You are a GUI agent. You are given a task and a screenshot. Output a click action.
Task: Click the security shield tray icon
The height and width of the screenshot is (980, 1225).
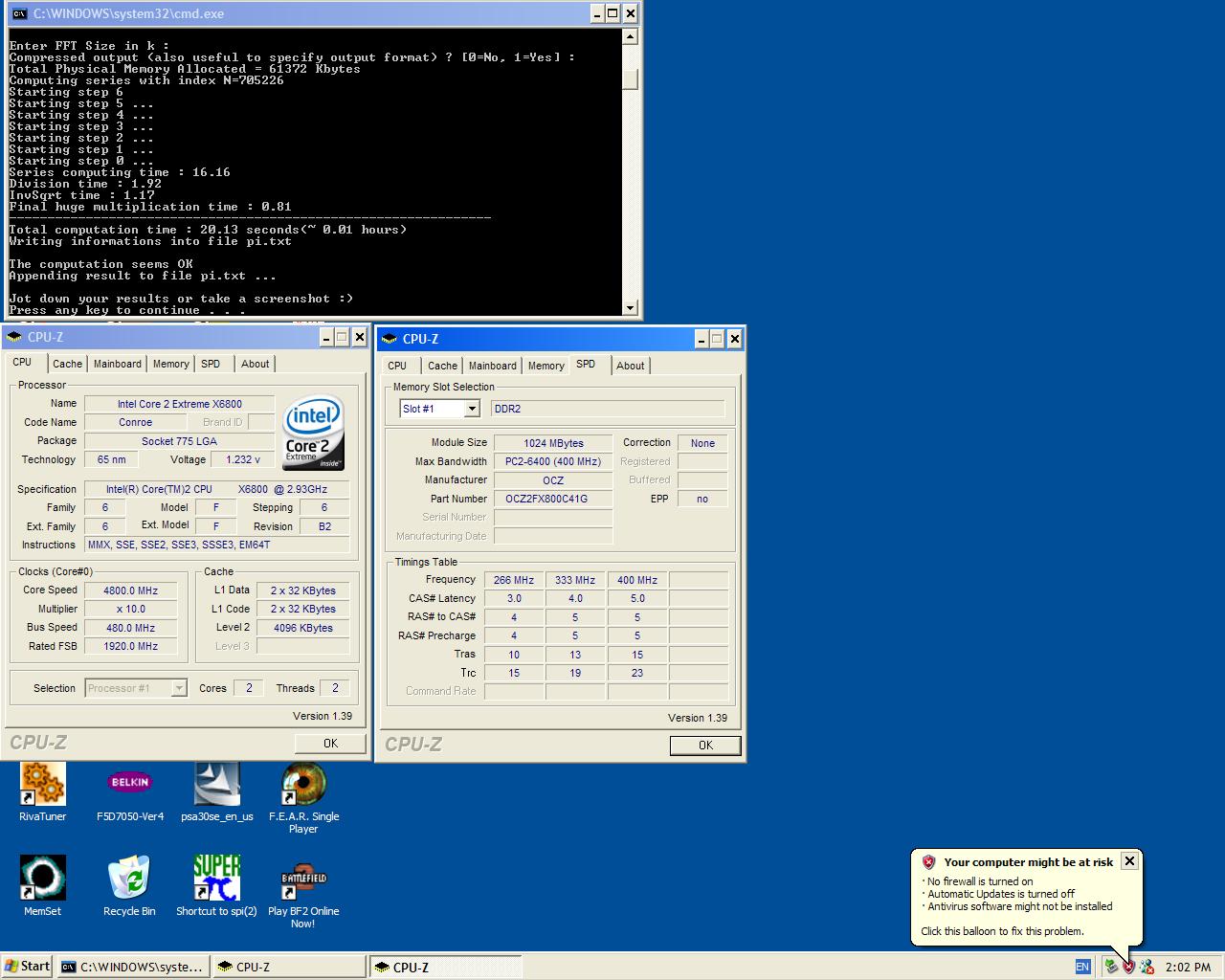click(1128, 967)
